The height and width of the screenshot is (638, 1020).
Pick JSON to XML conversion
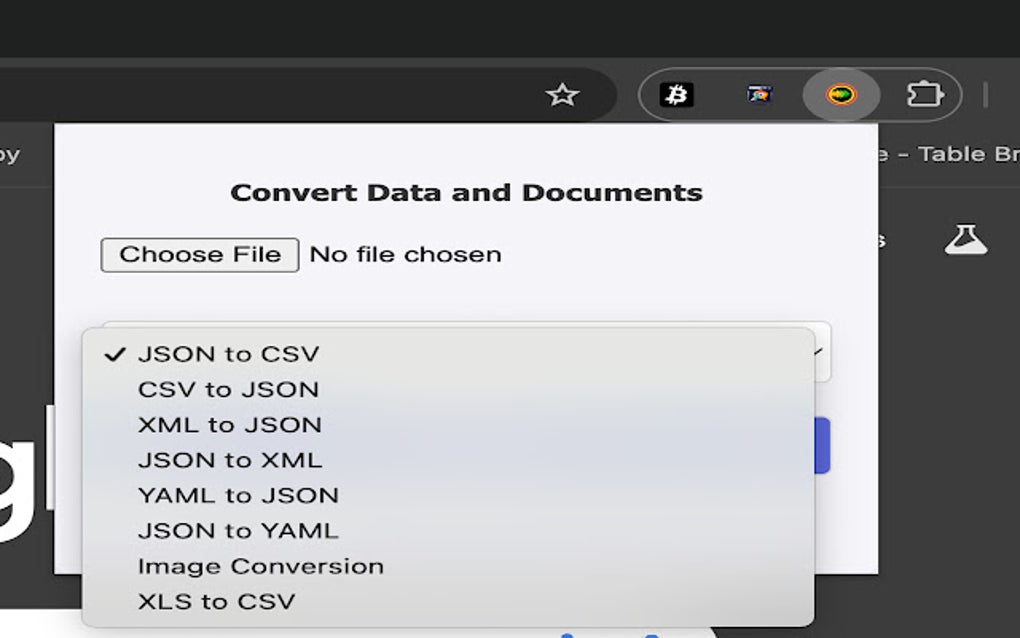point(230,459)
